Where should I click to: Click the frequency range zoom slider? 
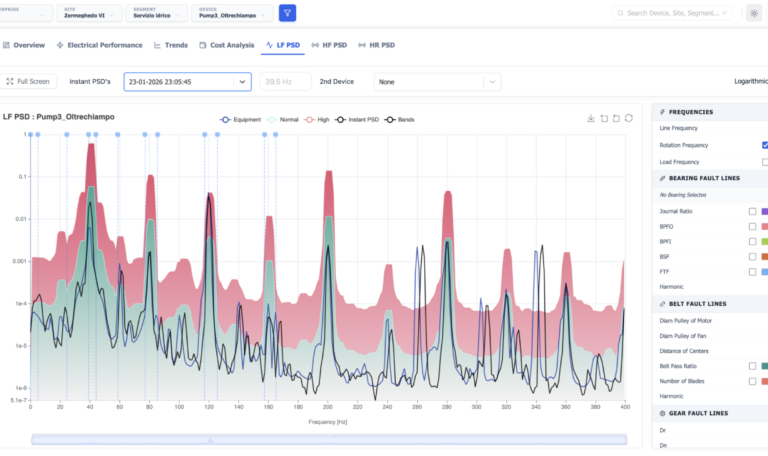(329, 439)
